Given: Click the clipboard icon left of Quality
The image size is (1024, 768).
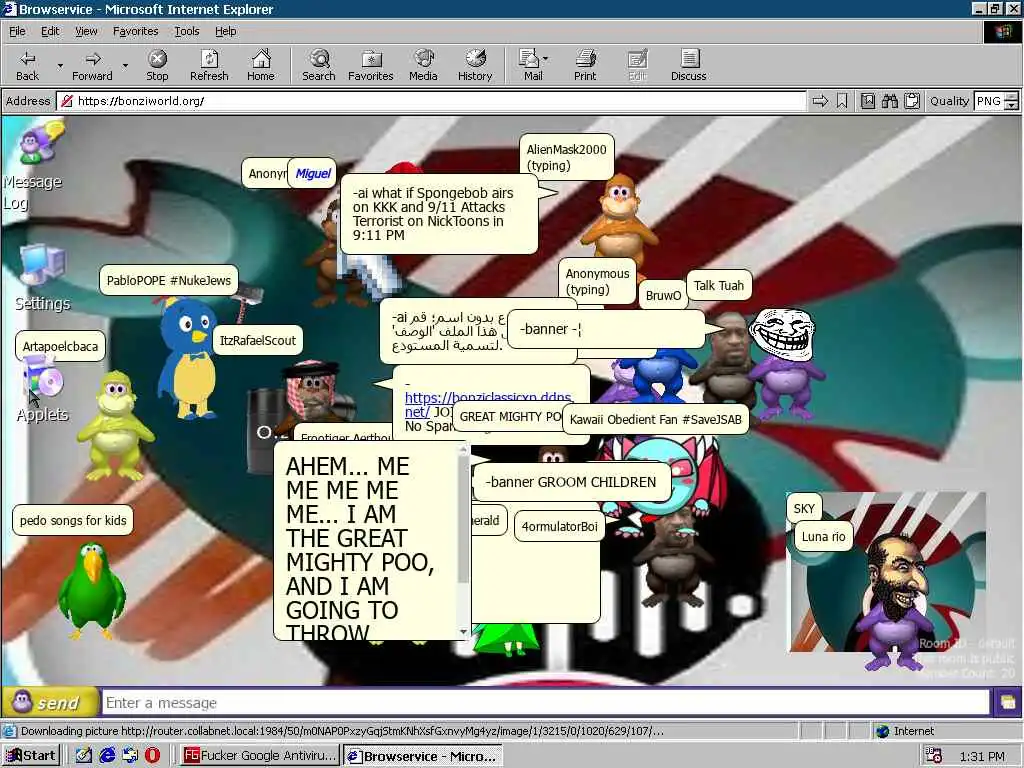Looking at the screenshot, I should coord(912,101).
